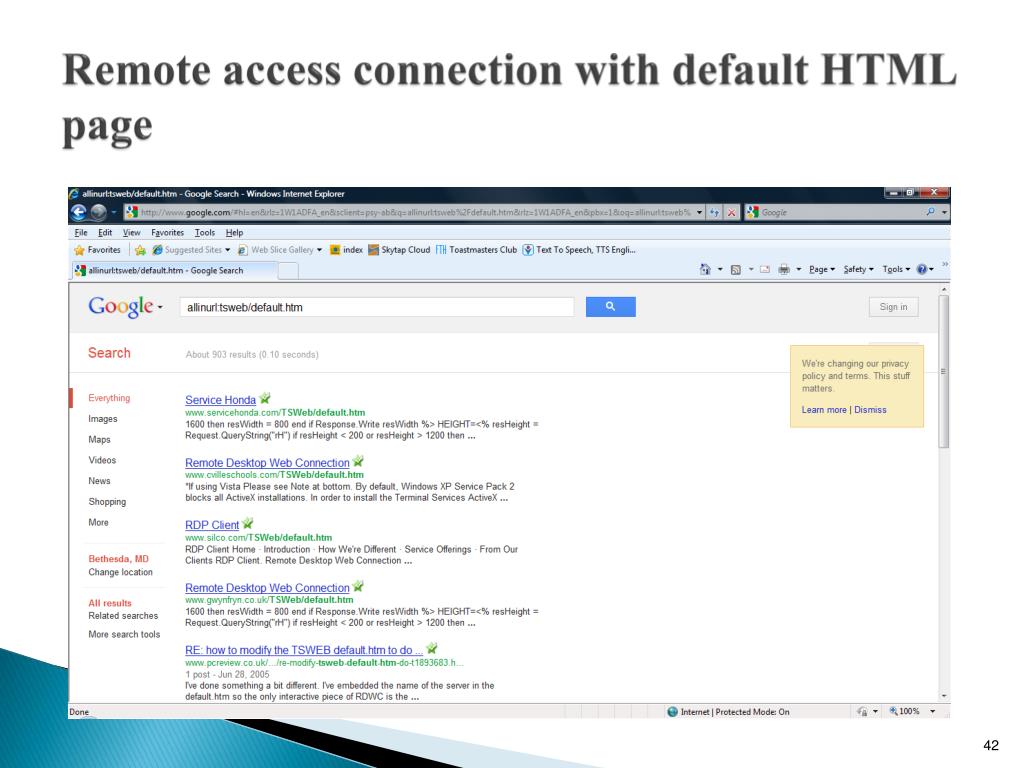Open Suggested Sites favorites item
Screen dimensions: 1024x768
pyautogui.click(x=187, y=250)
